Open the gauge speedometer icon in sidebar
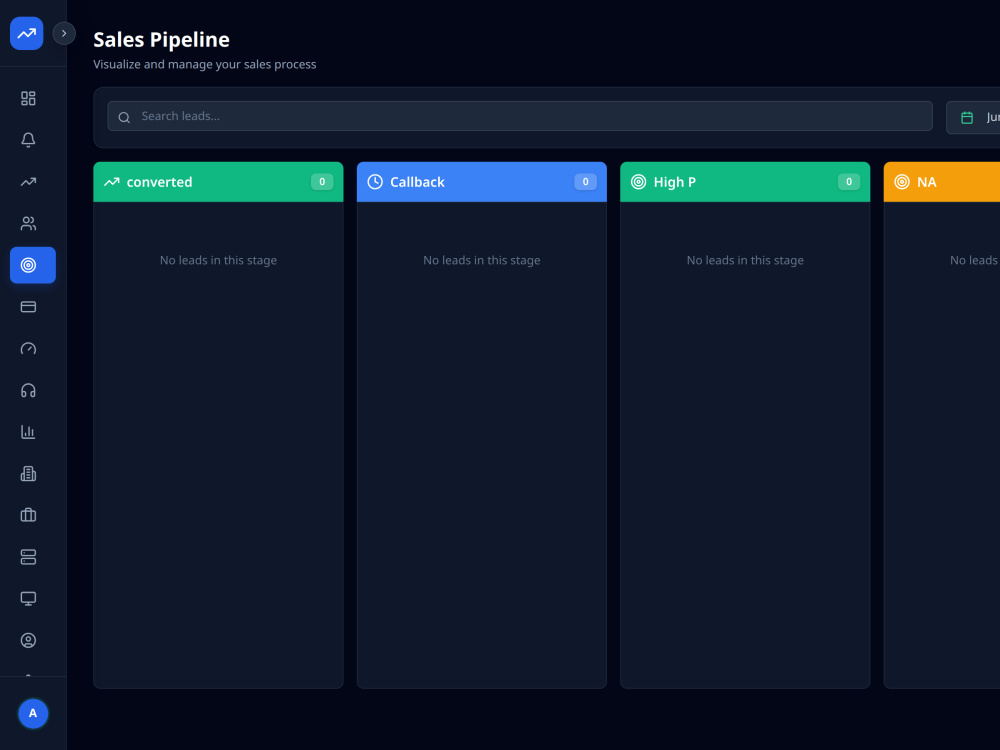 (x=28, y=349)
